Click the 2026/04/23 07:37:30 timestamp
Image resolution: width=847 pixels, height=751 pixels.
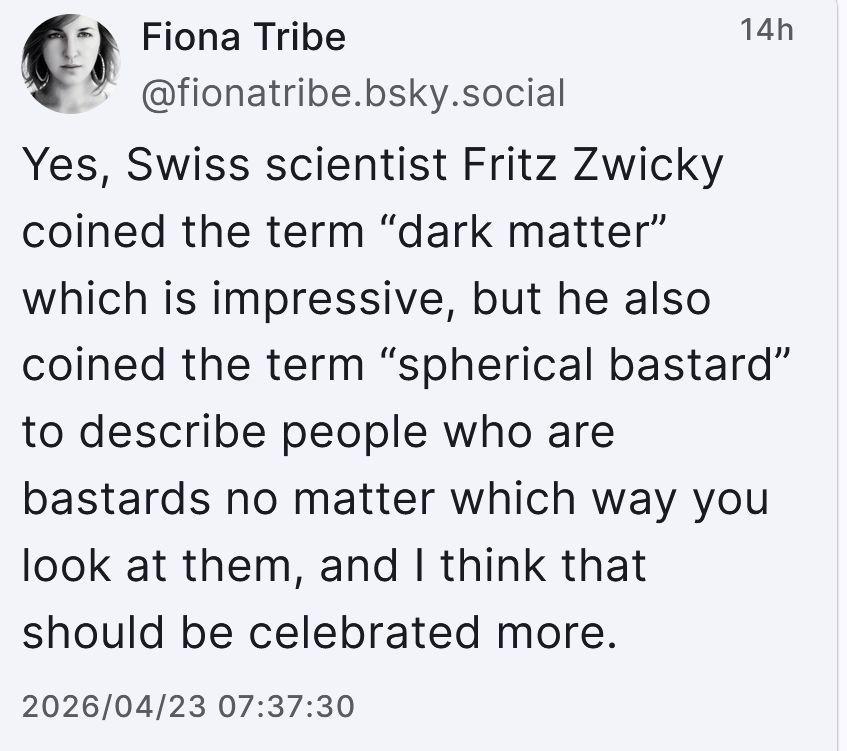(189, 706)
